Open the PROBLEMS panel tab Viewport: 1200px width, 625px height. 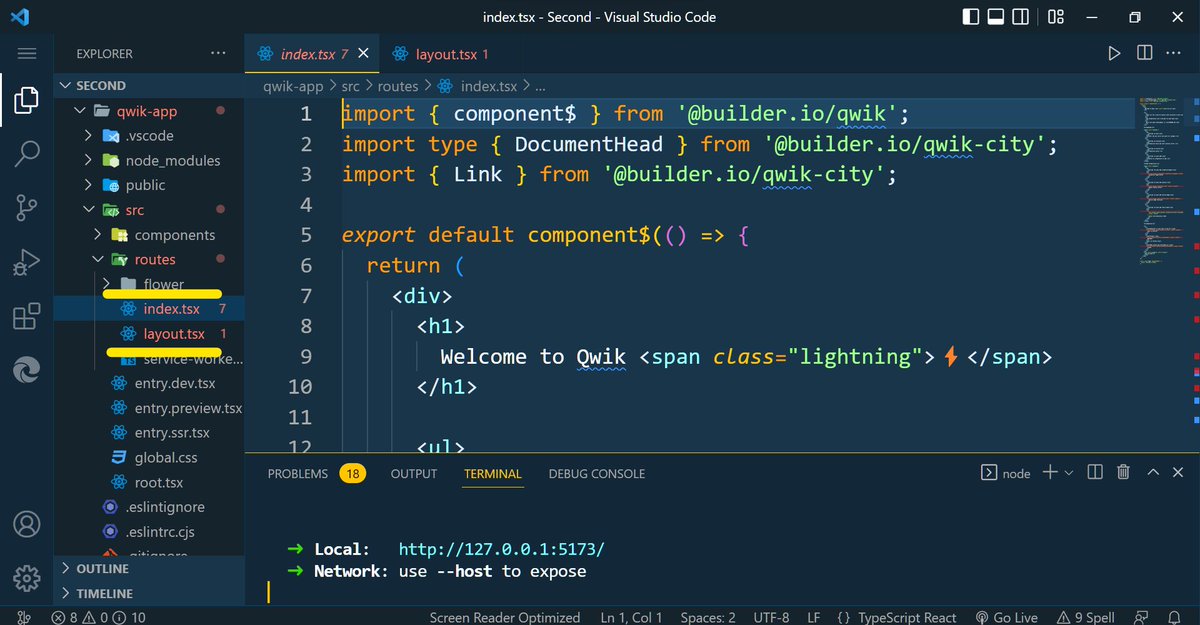pos(315,473)
